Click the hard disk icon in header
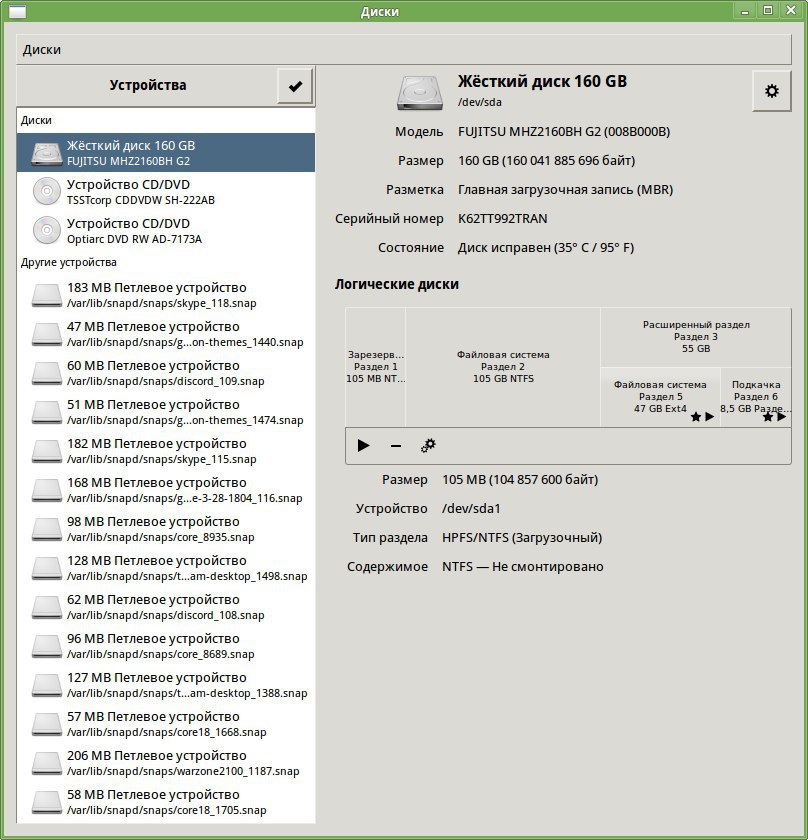Screen dimensions: 808x840 pyautogui.click(x=420, y=92)
